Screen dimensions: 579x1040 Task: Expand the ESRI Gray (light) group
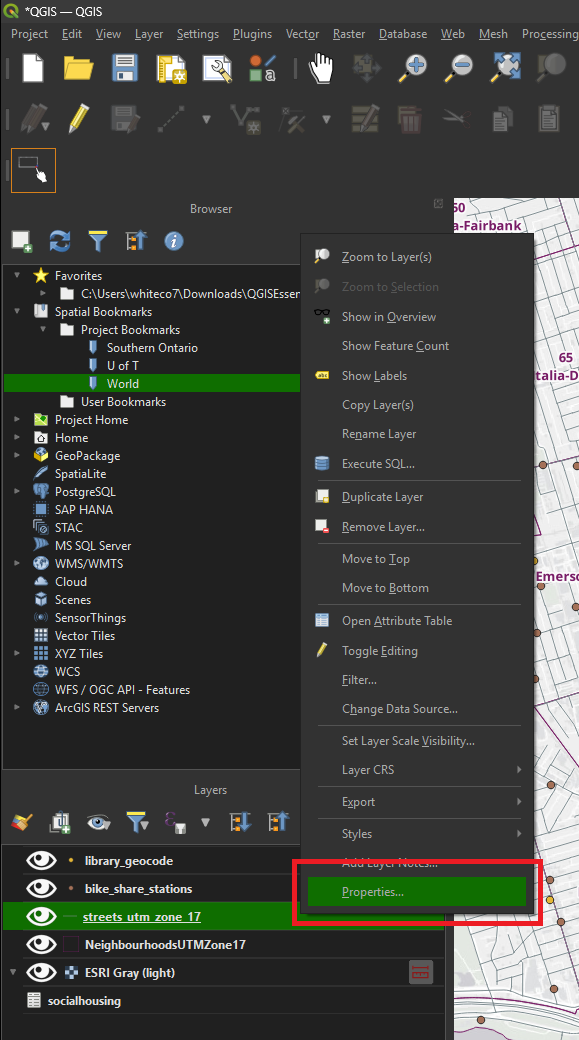click(13, 972)
